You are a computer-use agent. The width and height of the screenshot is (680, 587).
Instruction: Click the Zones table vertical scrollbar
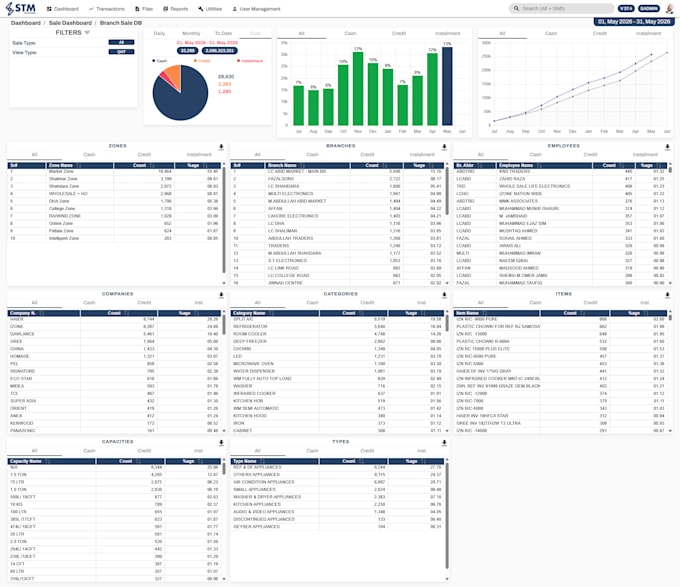[x=224, y=219]
